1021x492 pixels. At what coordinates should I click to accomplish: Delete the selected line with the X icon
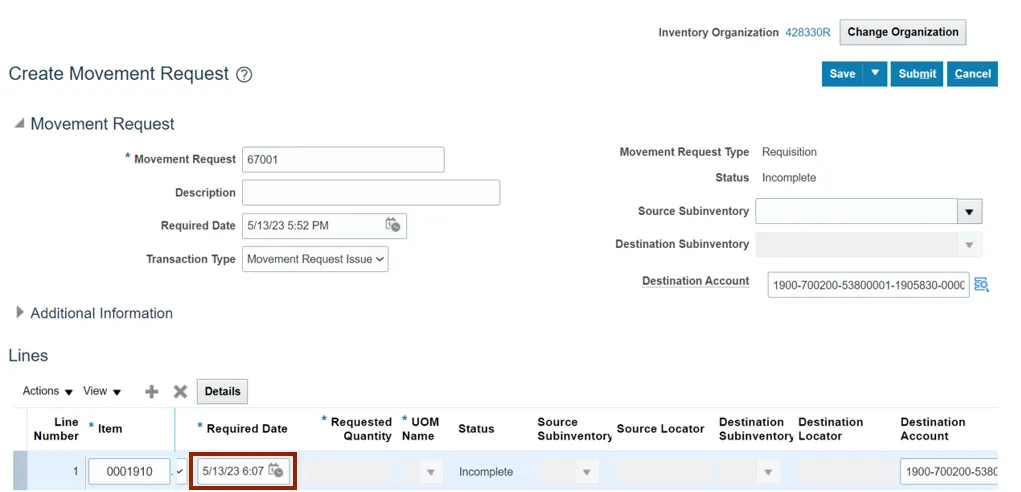click(x=180, y=392)
